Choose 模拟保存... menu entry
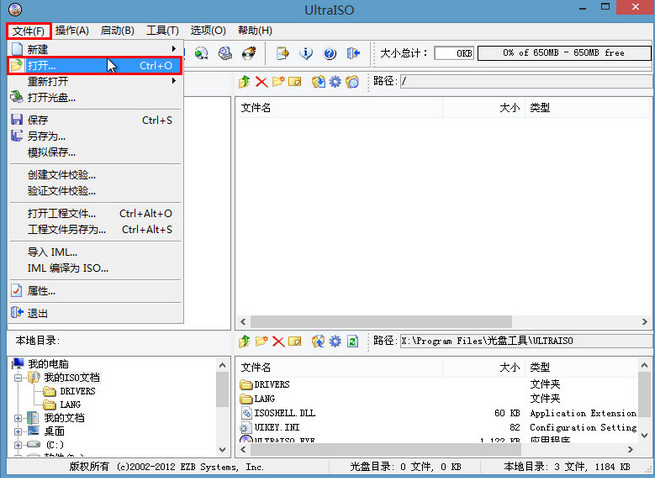This screenshot has width=655, height=478. (x=95, y=153)
